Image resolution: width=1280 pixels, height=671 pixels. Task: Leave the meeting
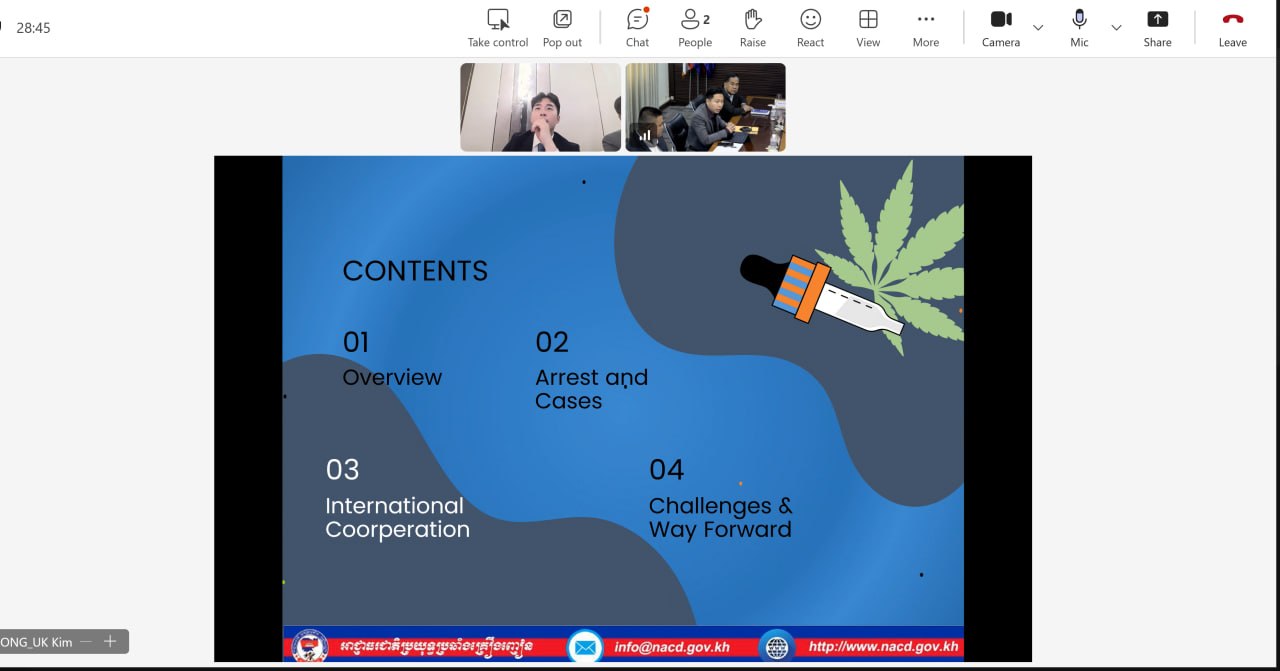pos(1232,28)
